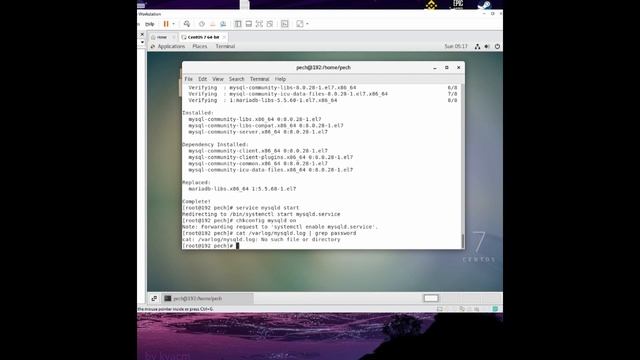Click the revert snapshot toolbar icon
640x360 pixels.
coord(212,24)
